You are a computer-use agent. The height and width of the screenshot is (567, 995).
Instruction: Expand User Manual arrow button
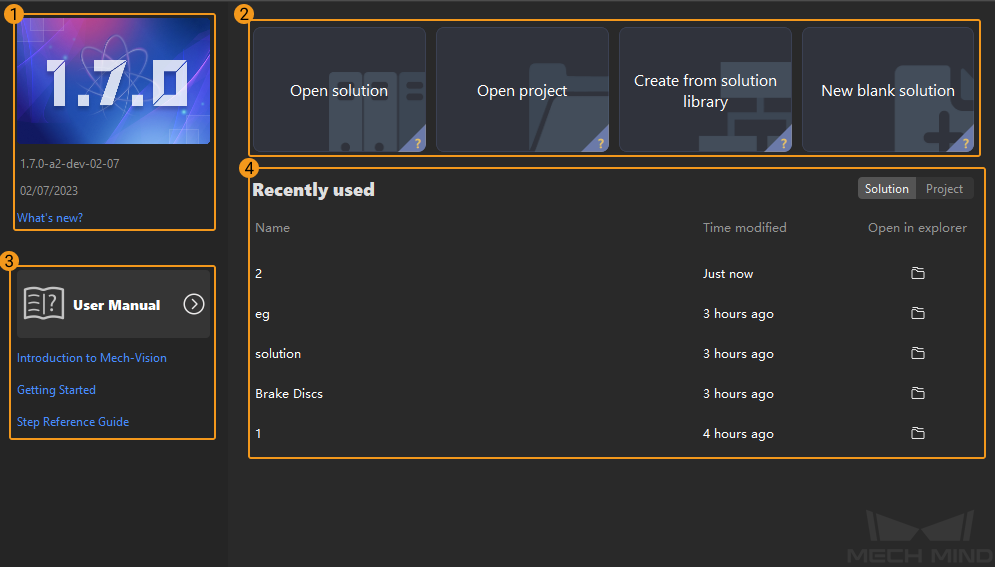tap(194, 305)
